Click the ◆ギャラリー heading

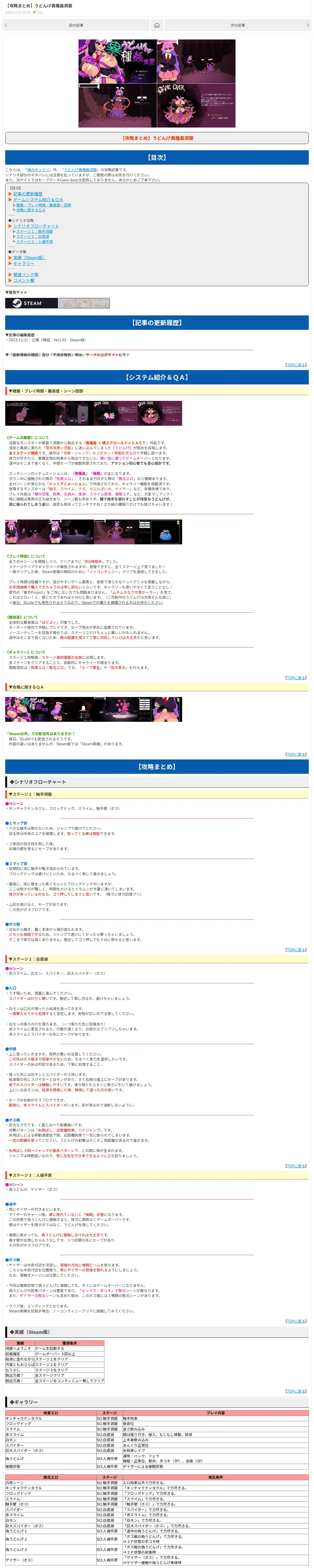click(x=157, y=1402)
